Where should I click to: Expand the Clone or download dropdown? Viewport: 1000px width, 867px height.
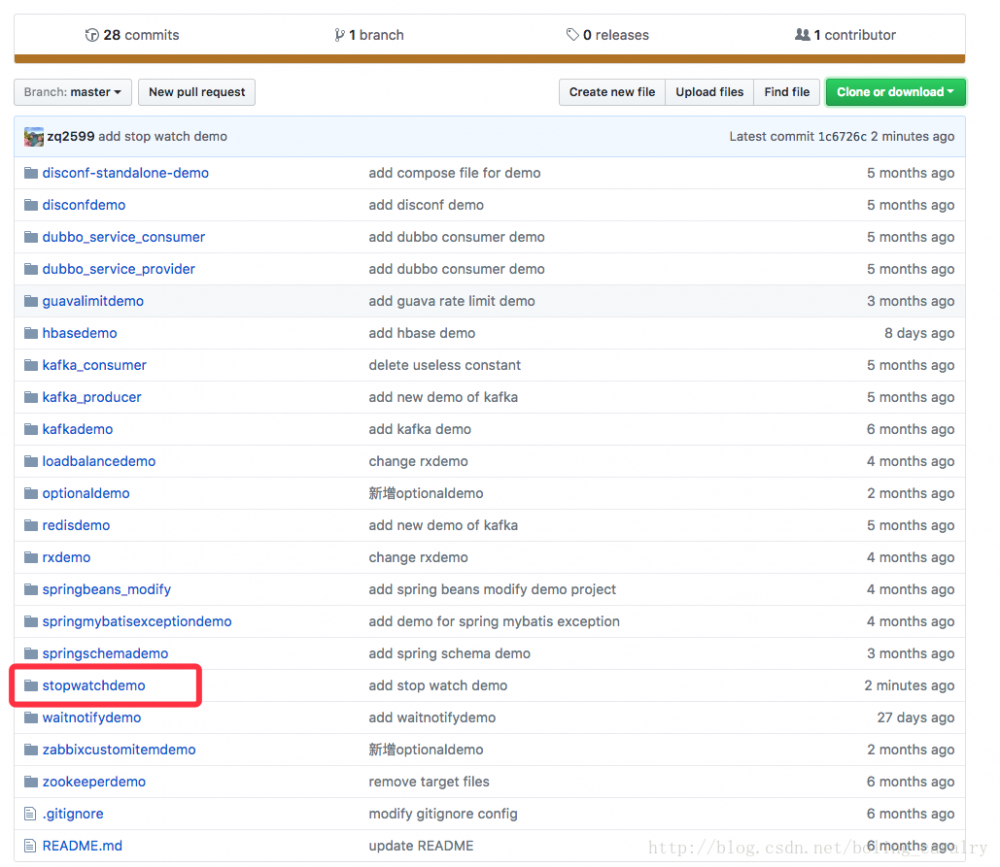tap(895, 92)
